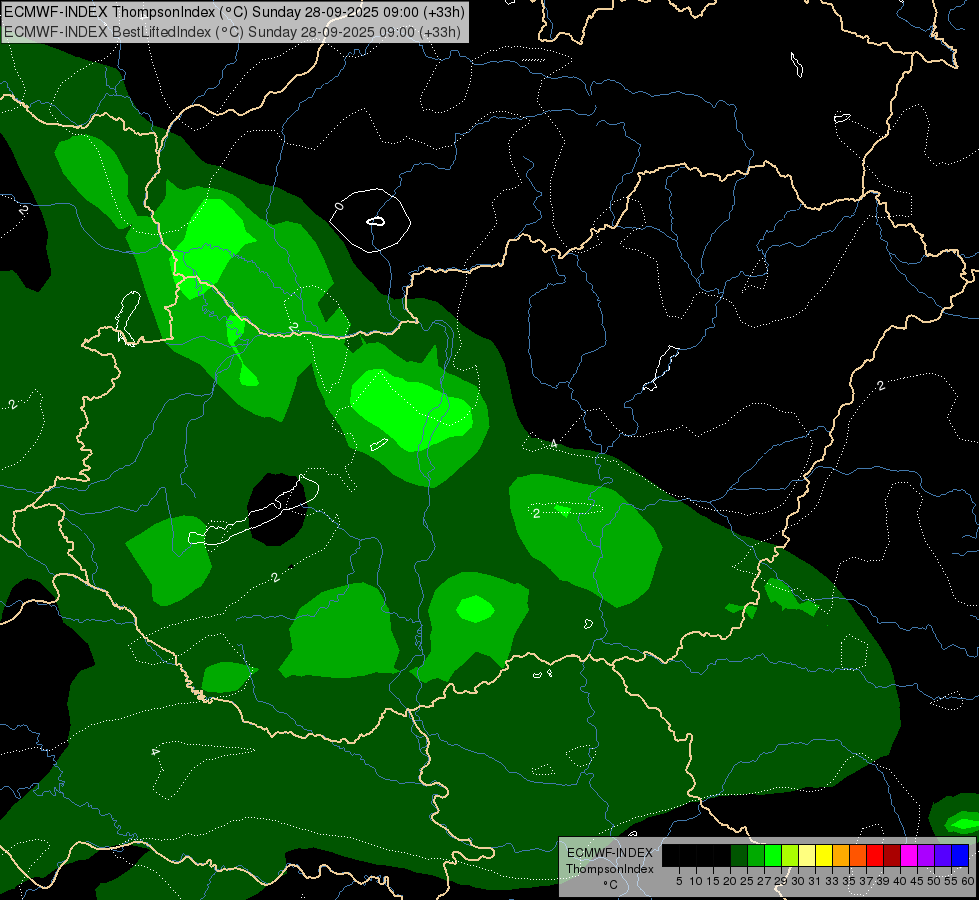
Task: Select the pale yellow 30-31 legend swatch
Action: click(807, 855)
